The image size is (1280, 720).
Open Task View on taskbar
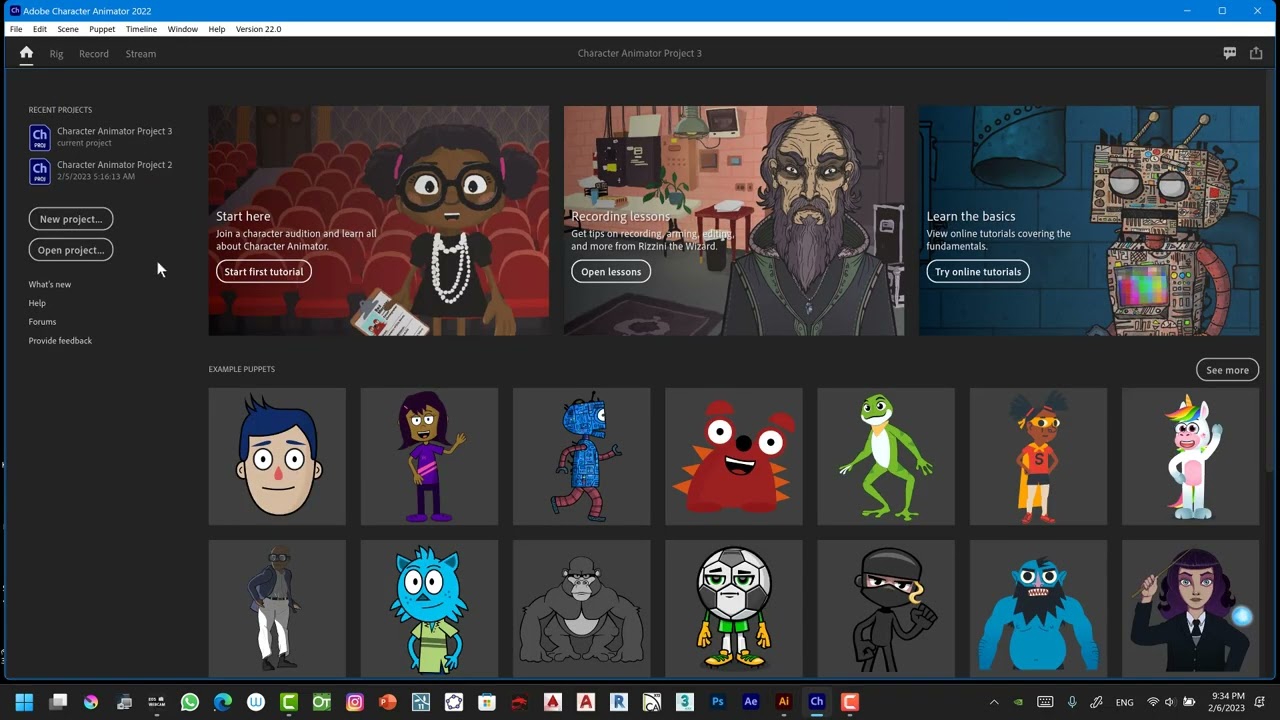pyautogui.click(x=58, y=702)
